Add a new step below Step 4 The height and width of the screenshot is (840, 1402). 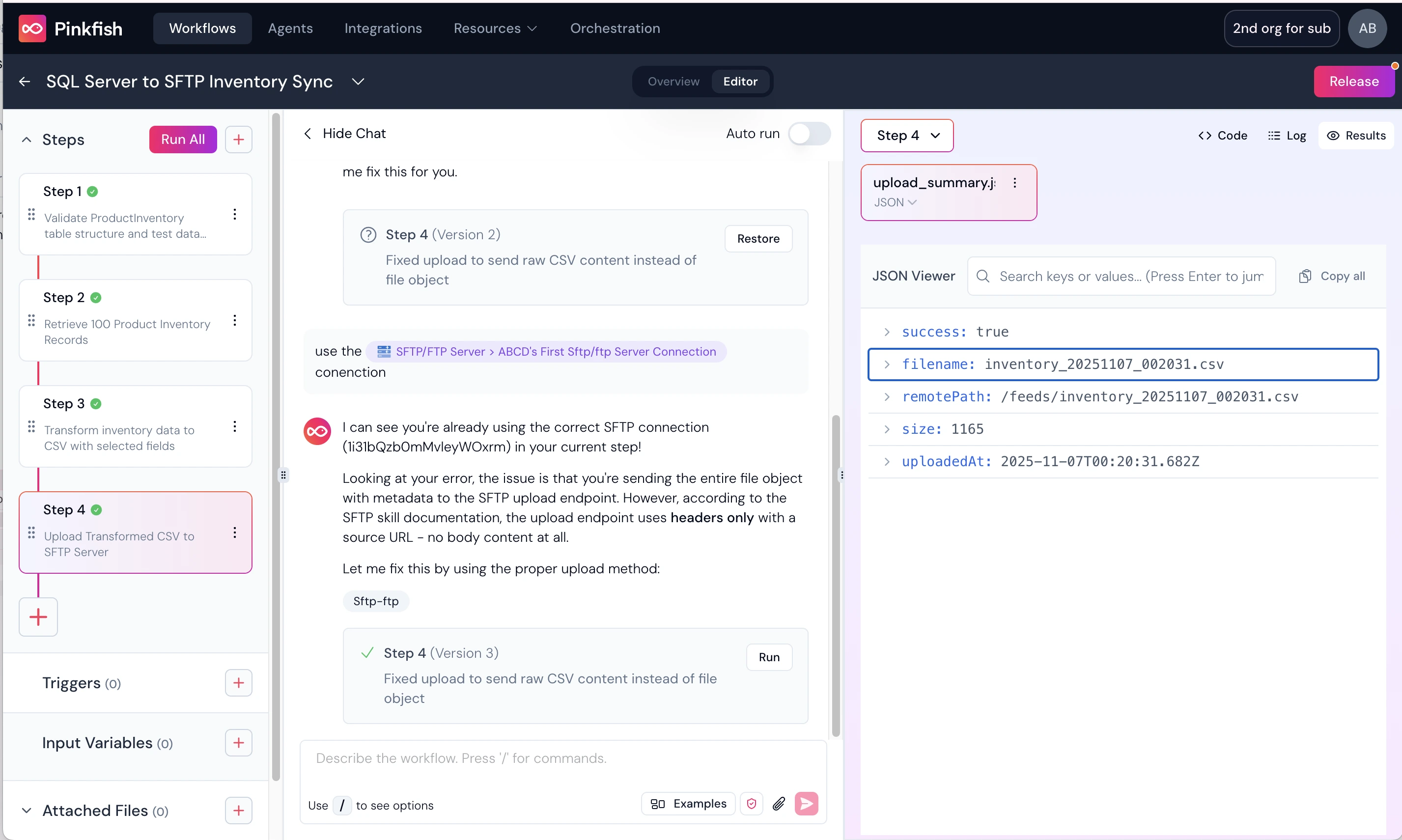(38, 616)
